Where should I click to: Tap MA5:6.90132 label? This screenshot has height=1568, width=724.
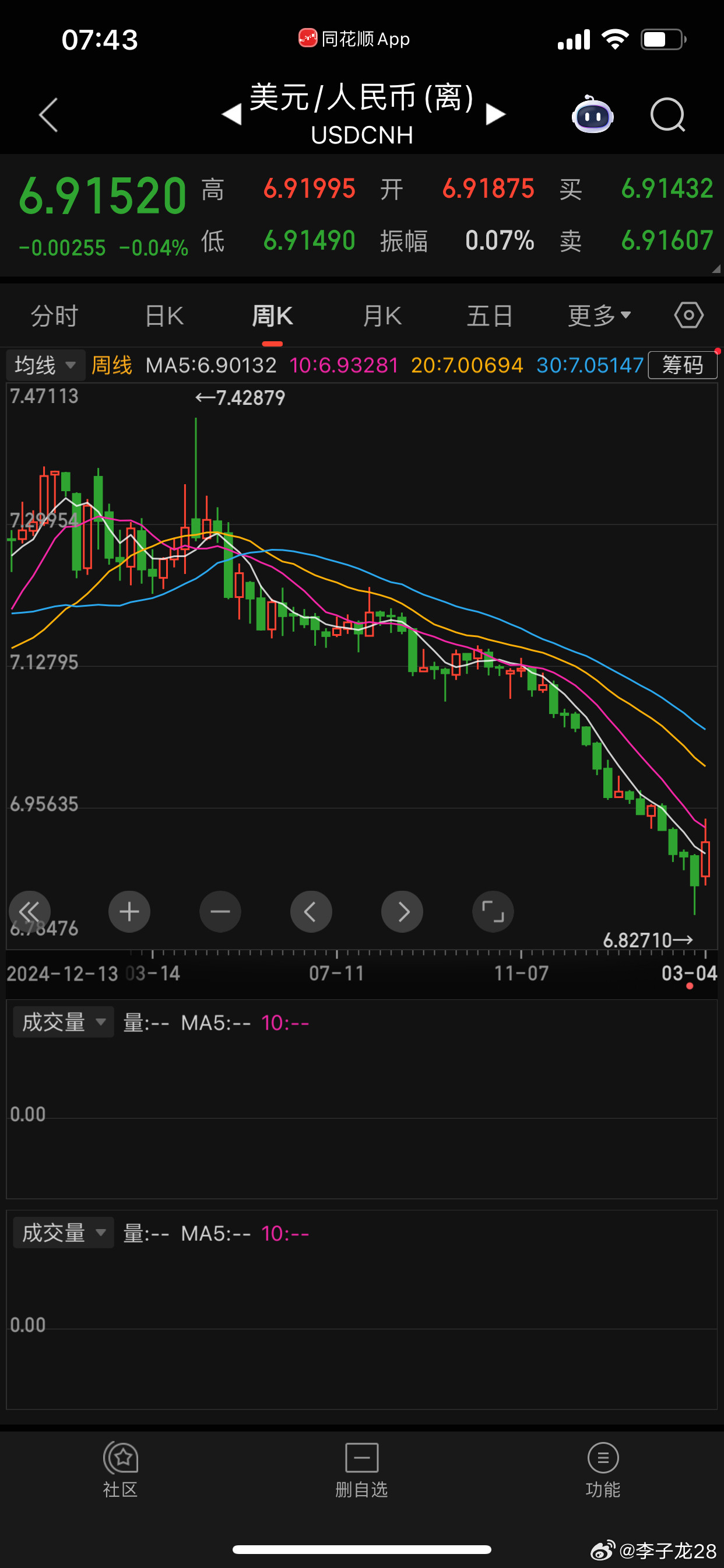click(211, 365)
